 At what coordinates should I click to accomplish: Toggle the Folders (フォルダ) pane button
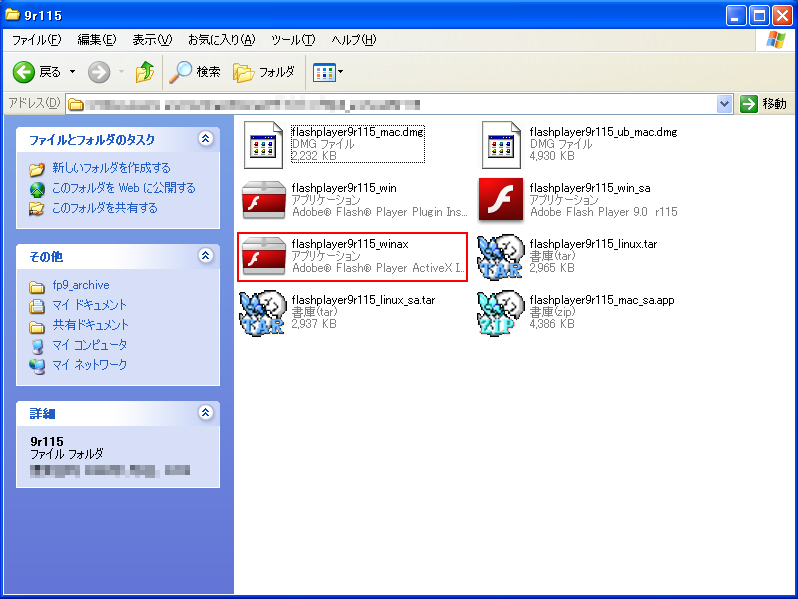pos(264,72)
